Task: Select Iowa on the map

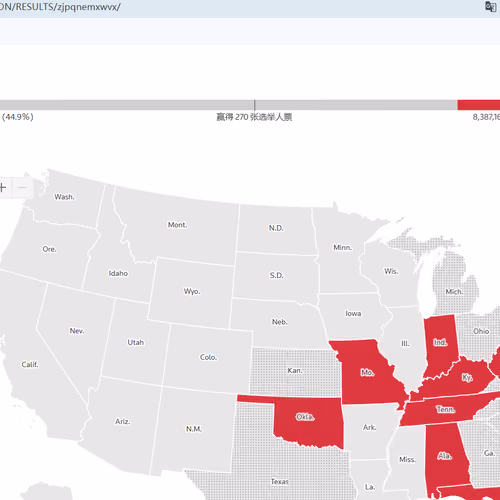Action: click(353, 314)
